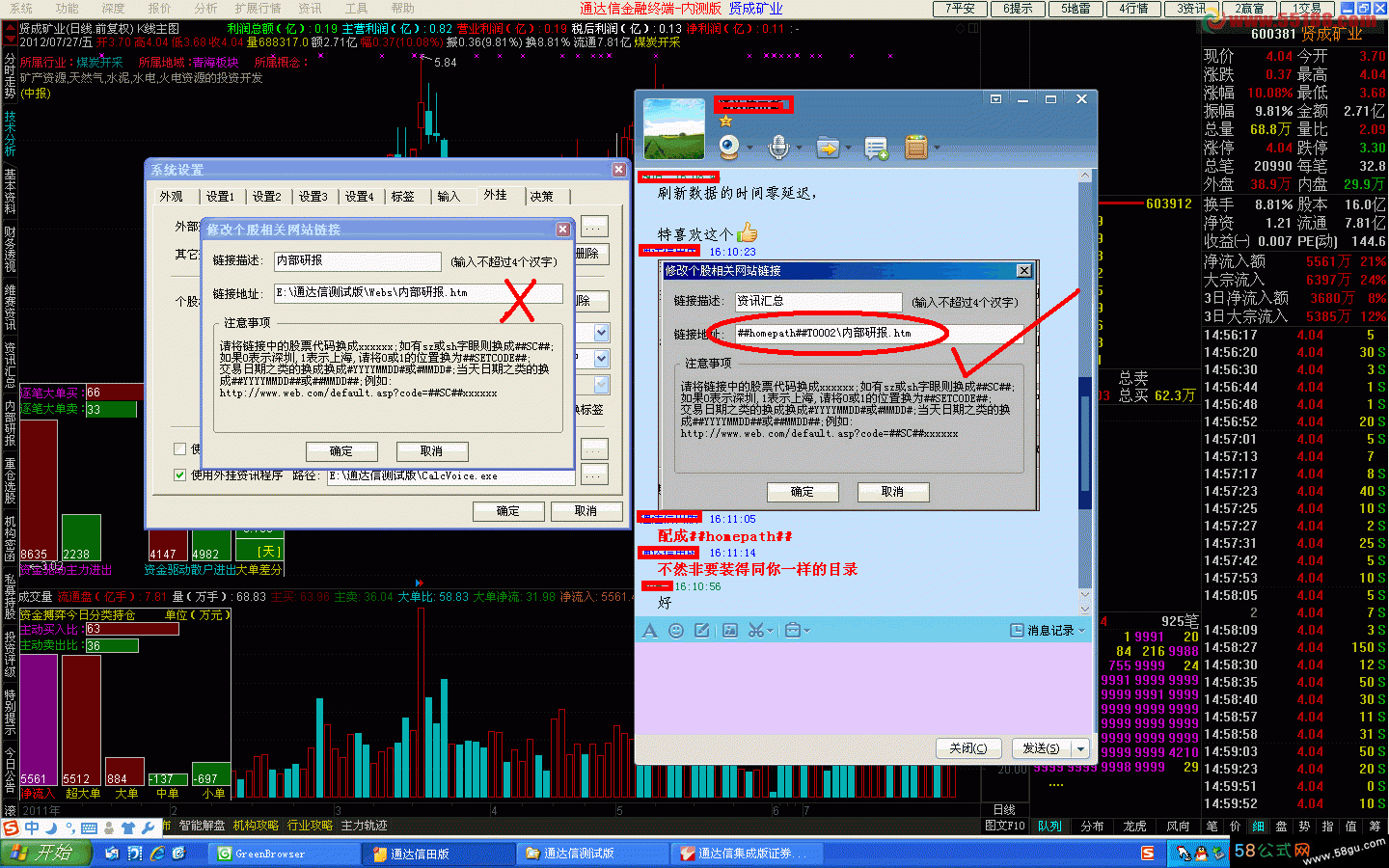Switch to 通达信测试版 taskbar item
The image size is (1389, 868).
593,854
